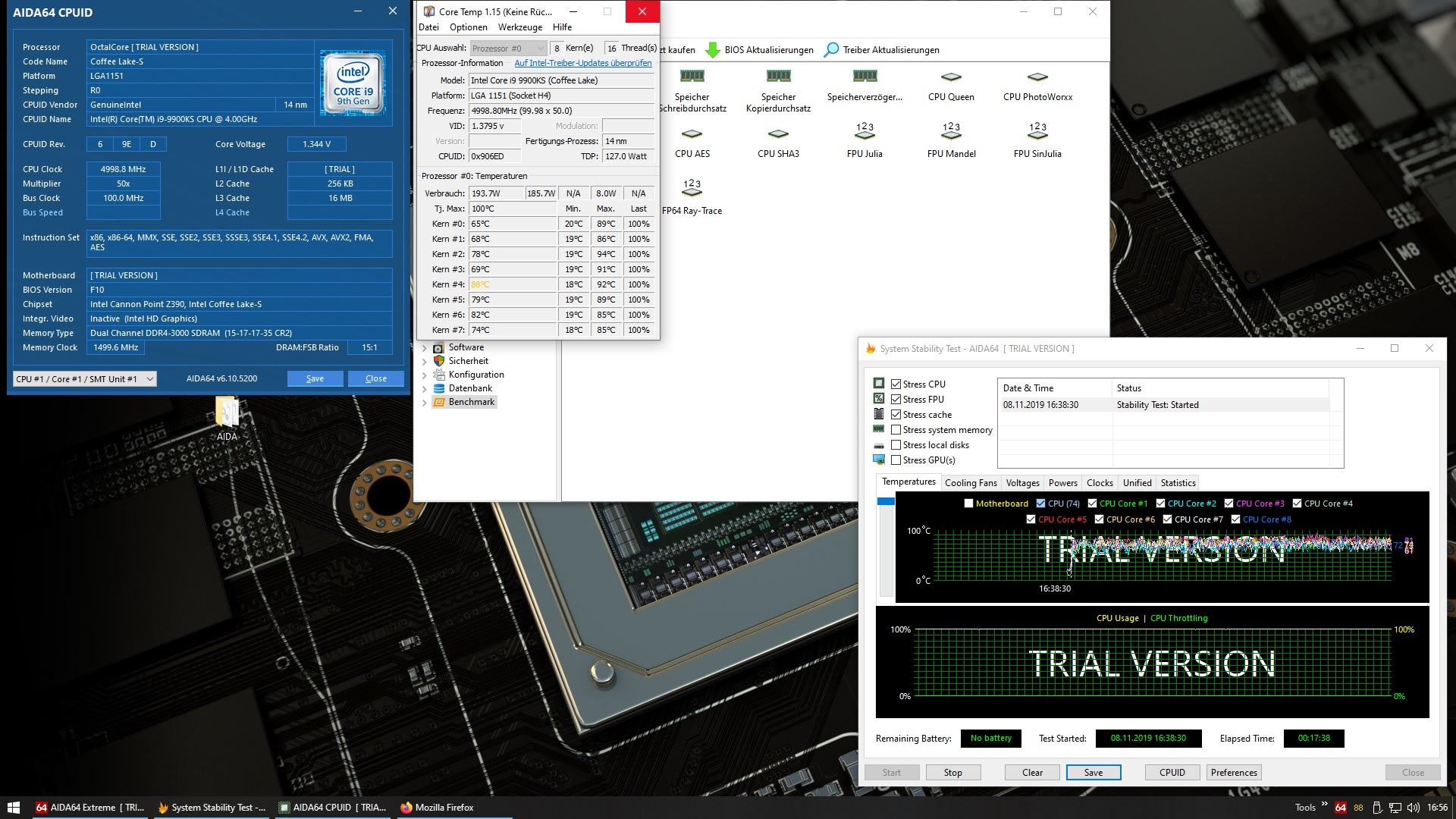Switch to the Clocks tab

(1100, 483)
